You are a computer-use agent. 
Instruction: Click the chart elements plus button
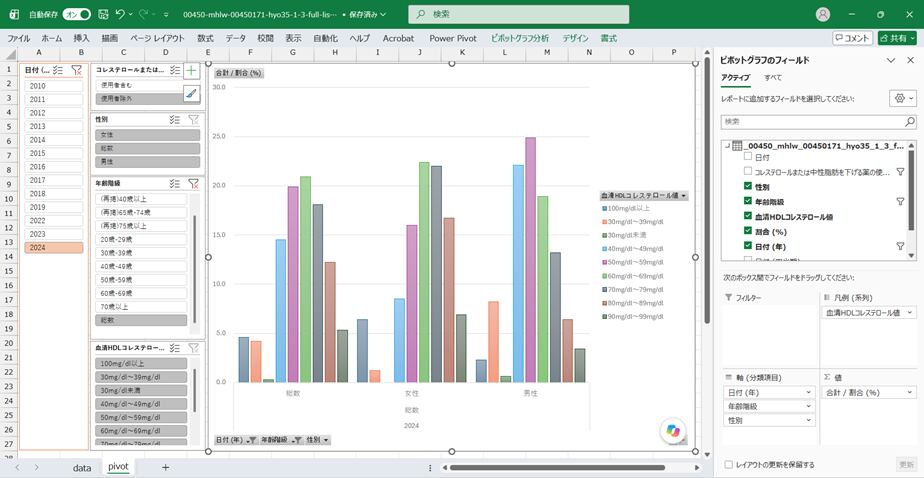(x=192, y=71)
